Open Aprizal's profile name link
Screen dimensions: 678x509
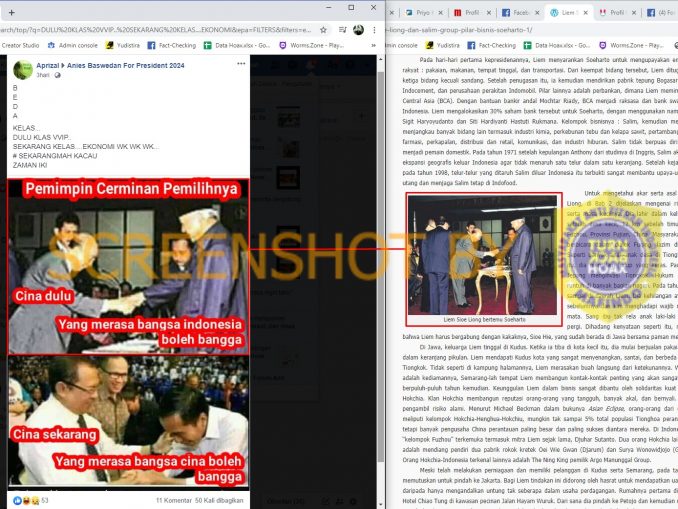48,65
